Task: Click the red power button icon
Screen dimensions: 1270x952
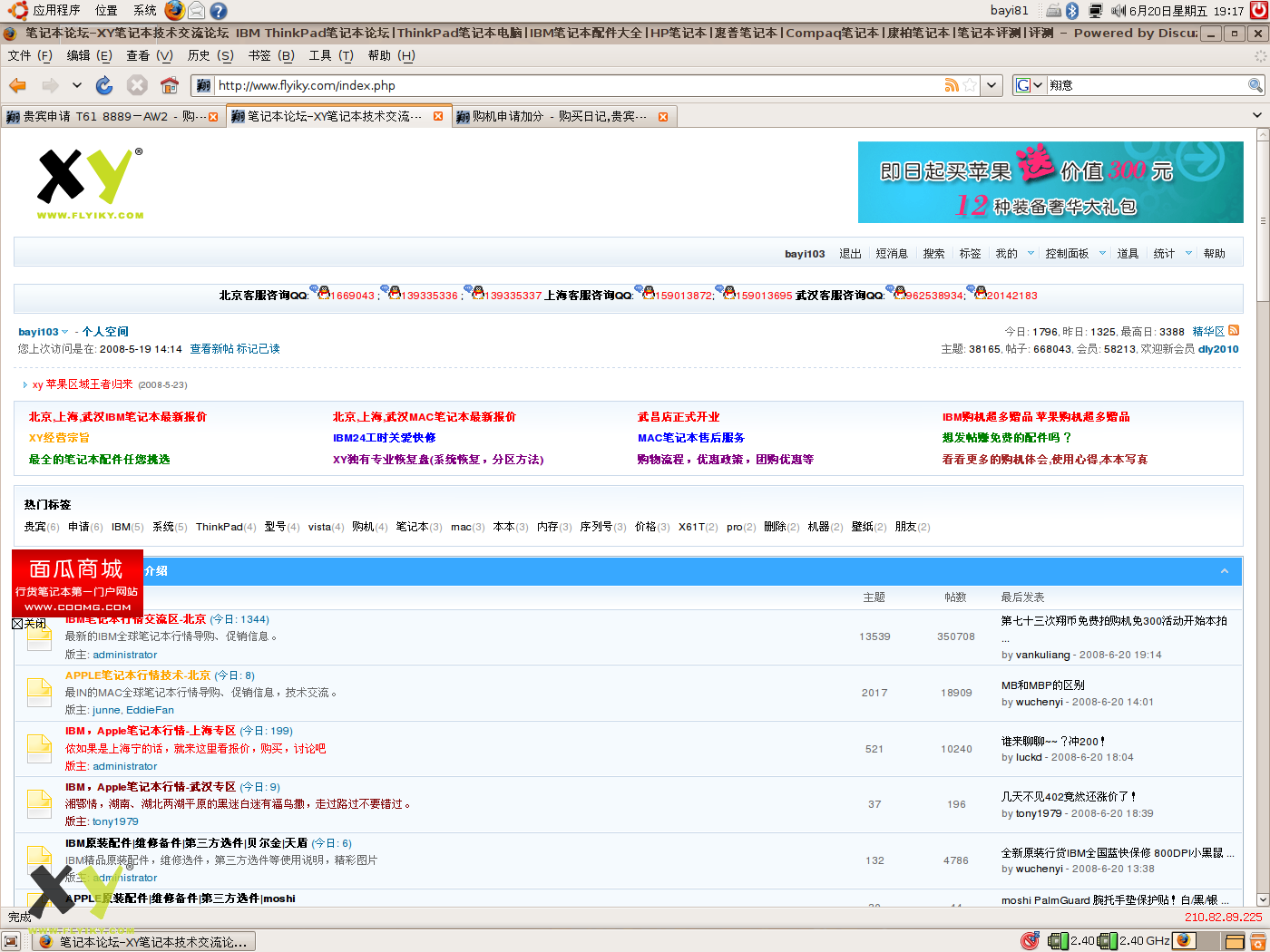Action: (x=1258, y=11)
